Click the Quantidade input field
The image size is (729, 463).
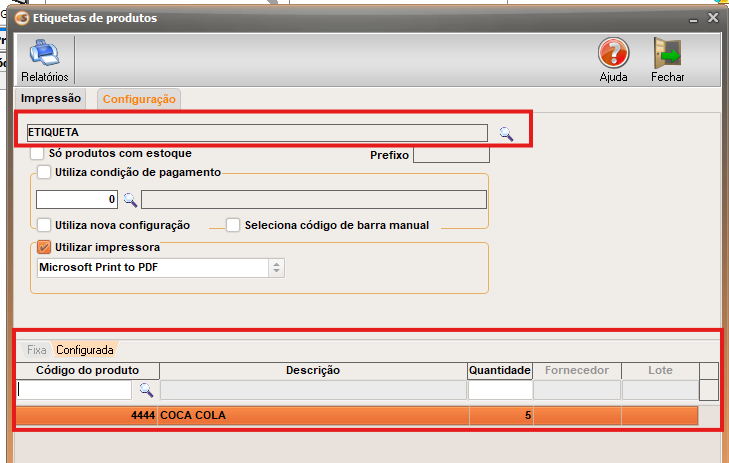(499, 390)
